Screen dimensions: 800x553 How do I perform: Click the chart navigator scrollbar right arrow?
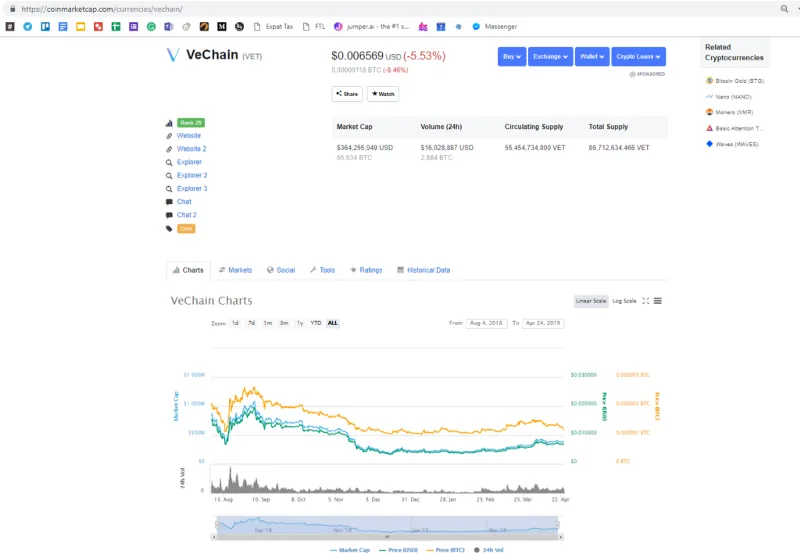coord(561,537)
